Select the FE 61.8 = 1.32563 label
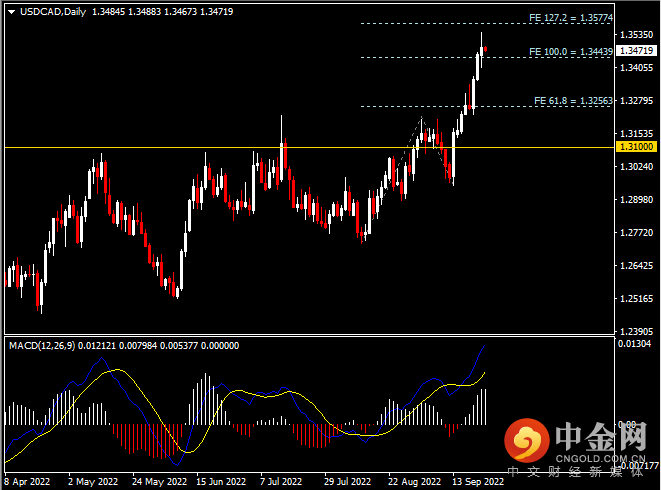This screenshot has height=490, width=661. pos(573,101)
